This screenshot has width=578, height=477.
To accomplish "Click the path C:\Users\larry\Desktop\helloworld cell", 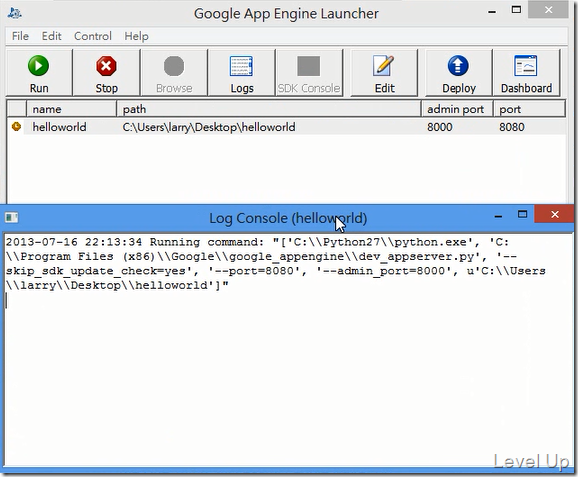I will point(209,127).
